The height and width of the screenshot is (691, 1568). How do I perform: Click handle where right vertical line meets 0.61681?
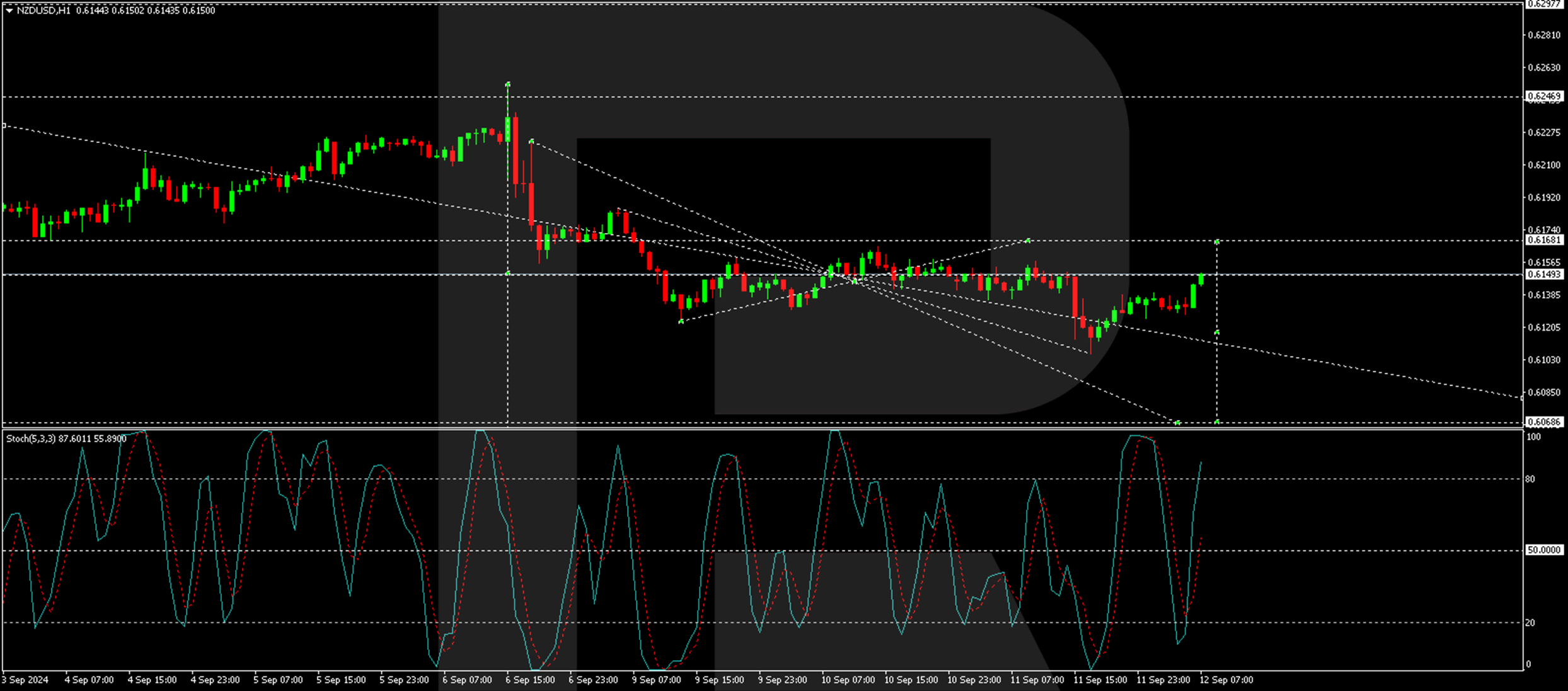[x=1217, y=241]
